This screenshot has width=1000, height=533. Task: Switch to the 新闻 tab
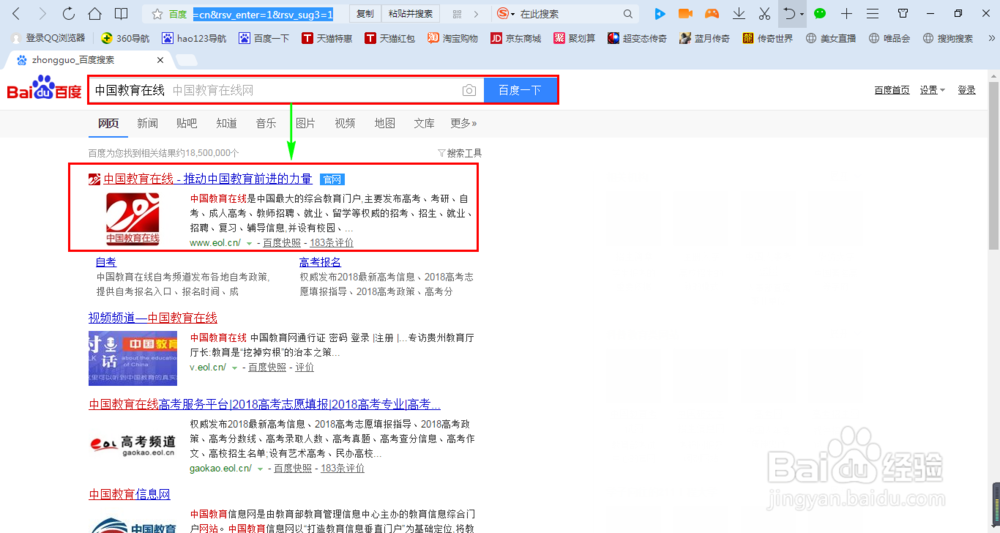click(147, 123)
